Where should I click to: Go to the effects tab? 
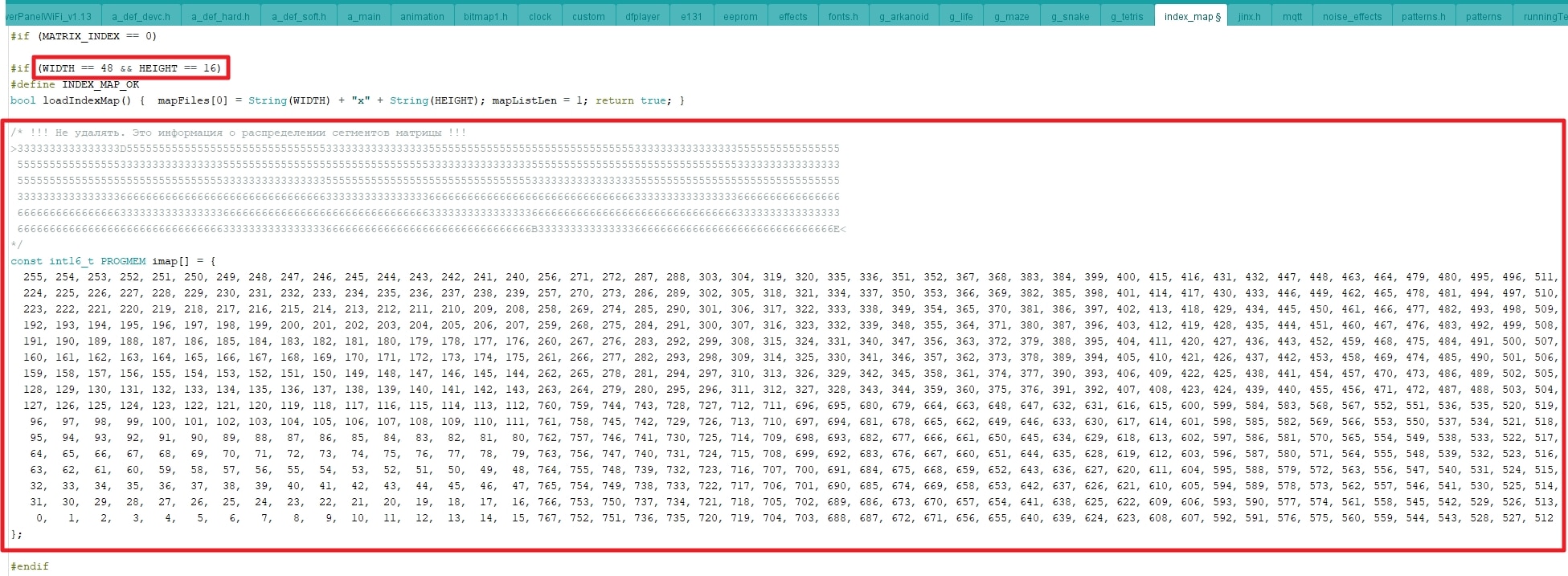tap(792, 16)
